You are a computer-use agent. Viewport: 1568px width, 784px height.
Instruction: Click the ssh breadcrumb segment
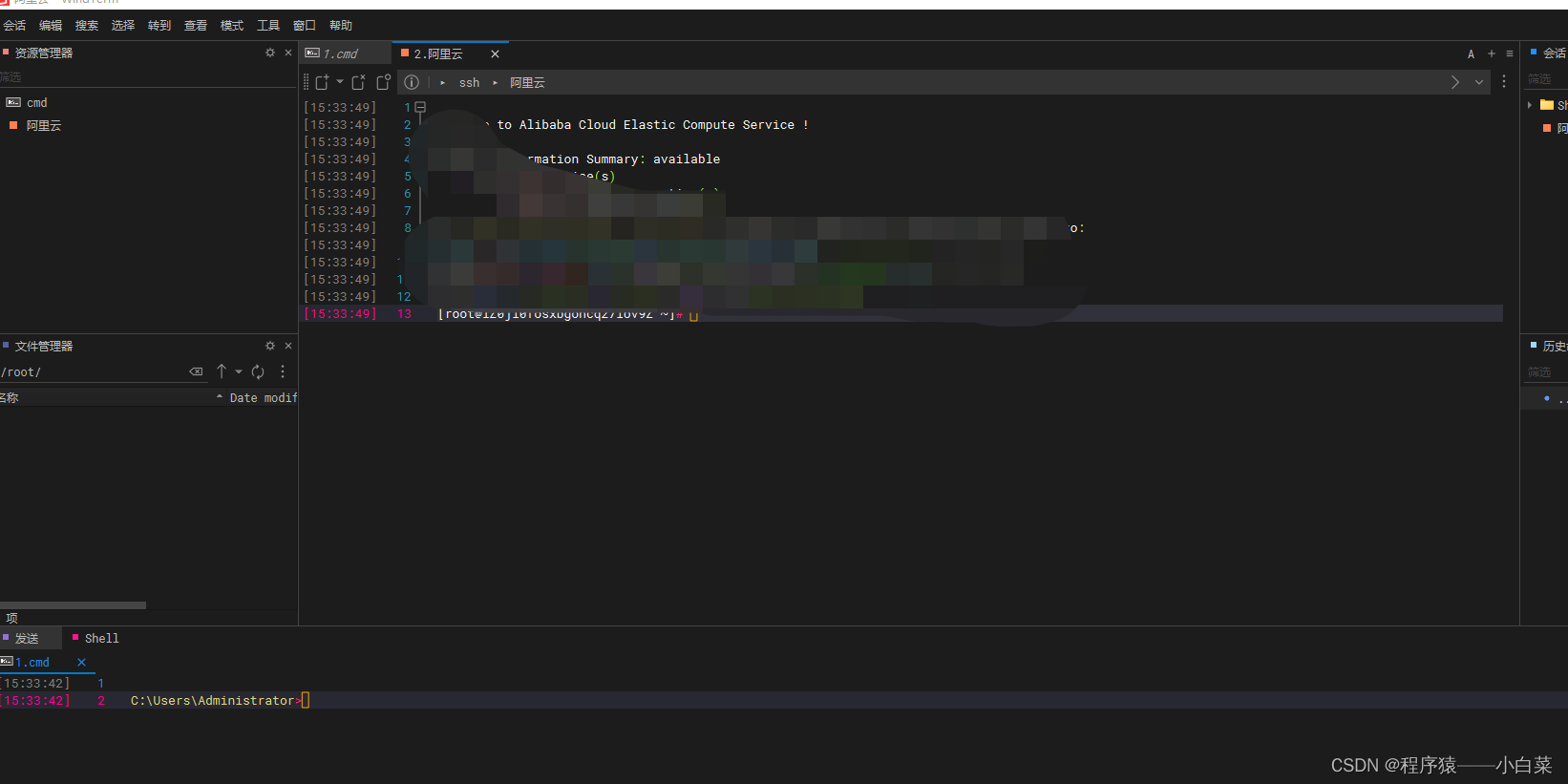coord(469,83)
